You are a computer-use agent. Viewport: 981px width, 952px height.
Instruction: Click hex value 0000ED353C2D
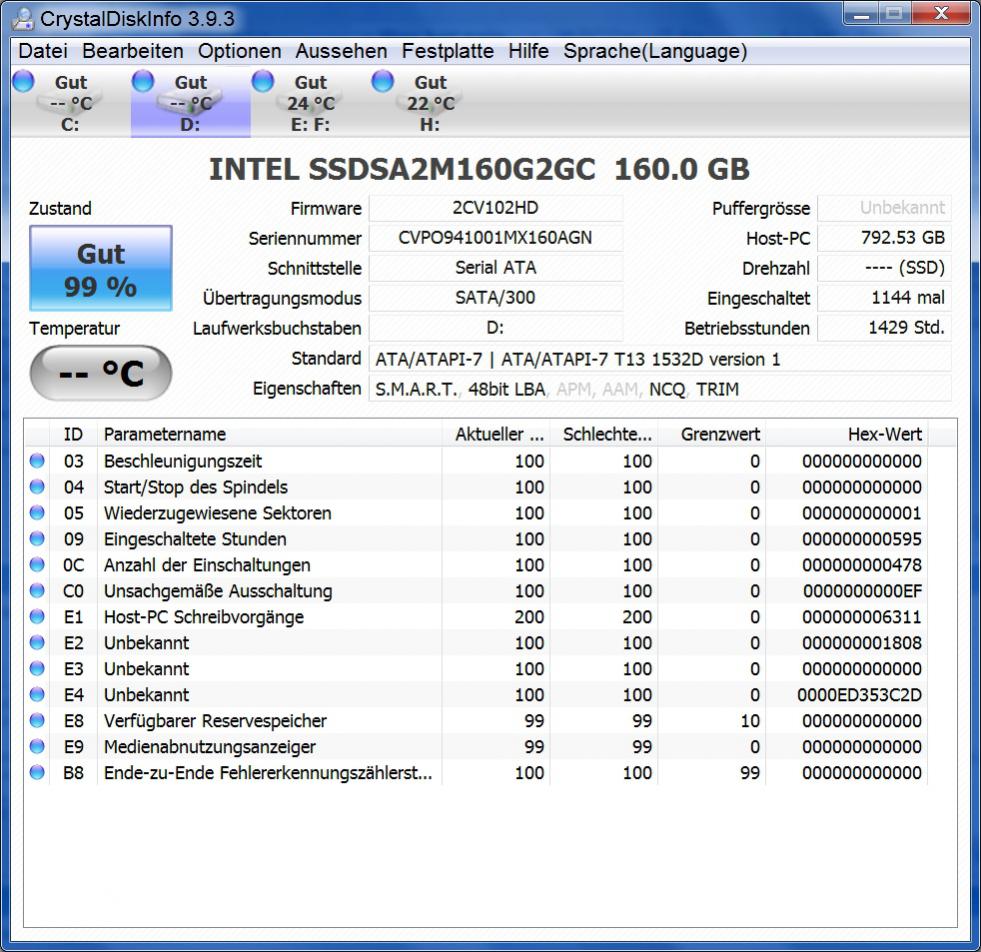(x=859, y=694)
